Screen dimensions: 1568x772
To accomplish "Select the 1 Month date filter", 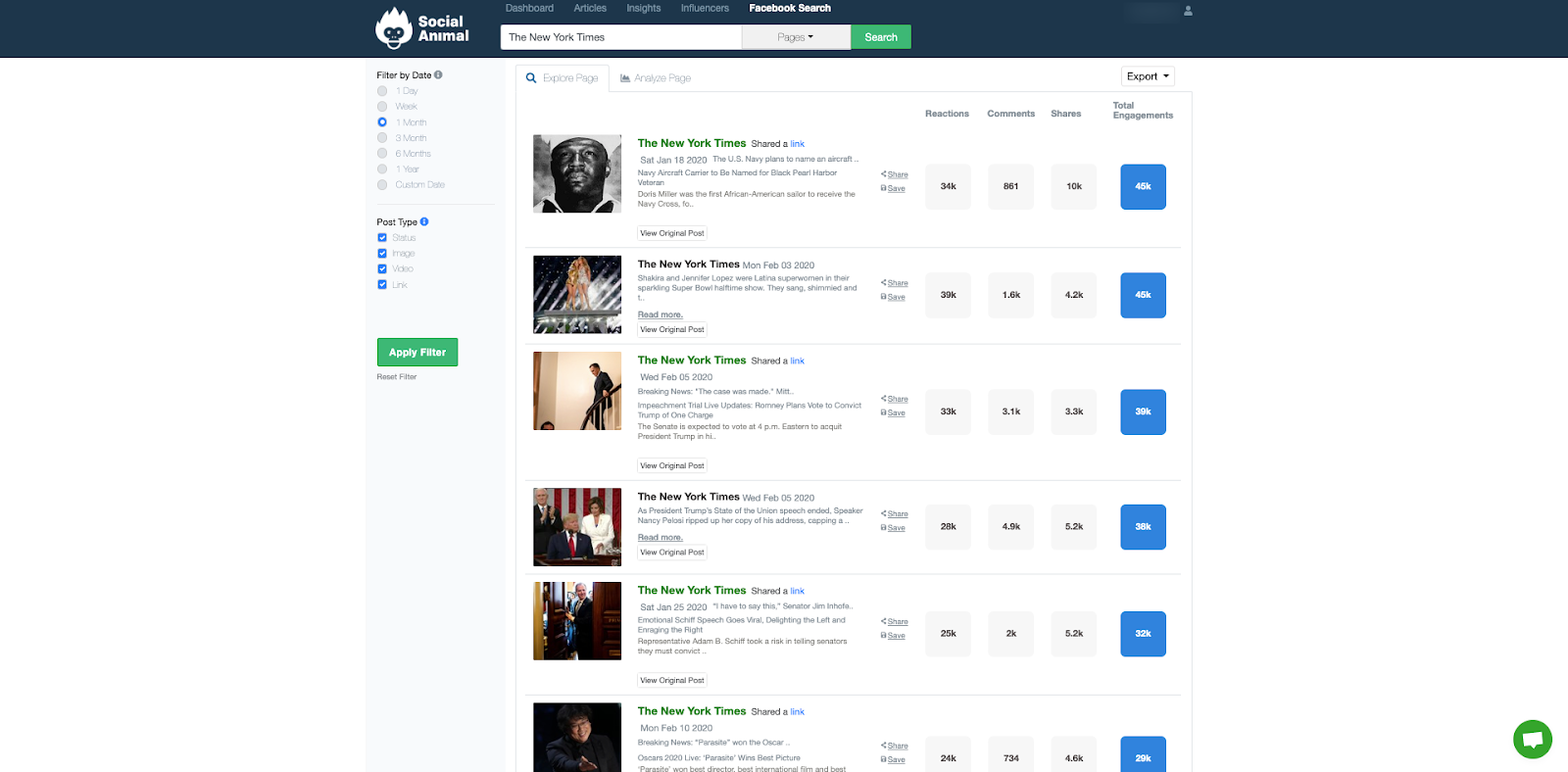I will (x=382, y=122).
